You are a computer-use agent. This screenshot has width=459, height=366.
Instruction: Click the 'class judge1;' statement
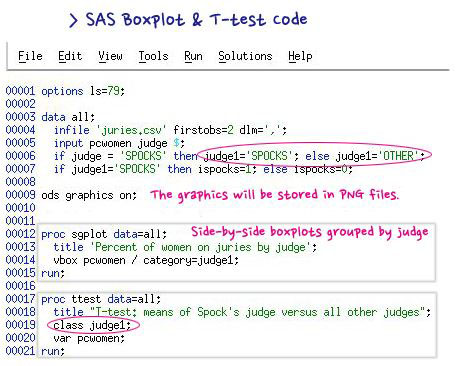pyautogui.click(x=92, y=325)
